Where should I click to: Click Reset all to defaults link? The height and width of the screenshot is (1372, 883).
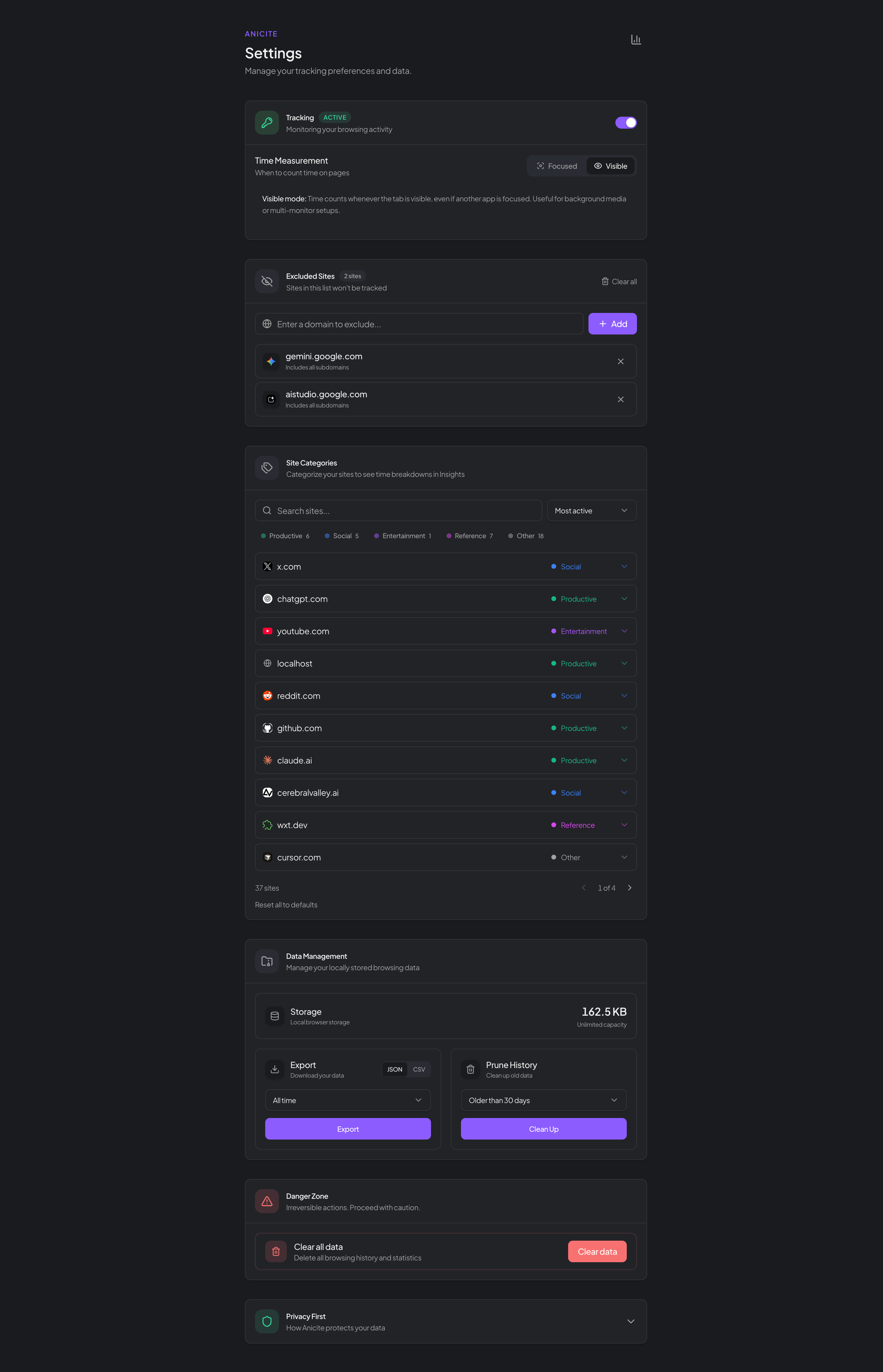pos(286,905)
